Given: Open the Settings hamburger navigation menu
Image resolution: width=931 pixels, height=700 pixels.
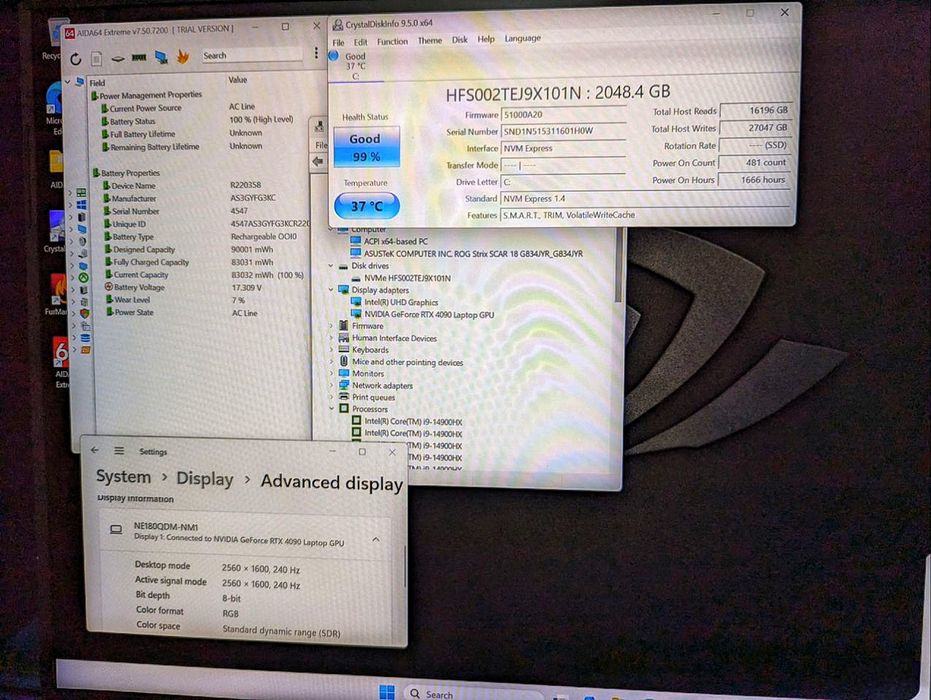Looking at the screenshot, I should (119, 451).
